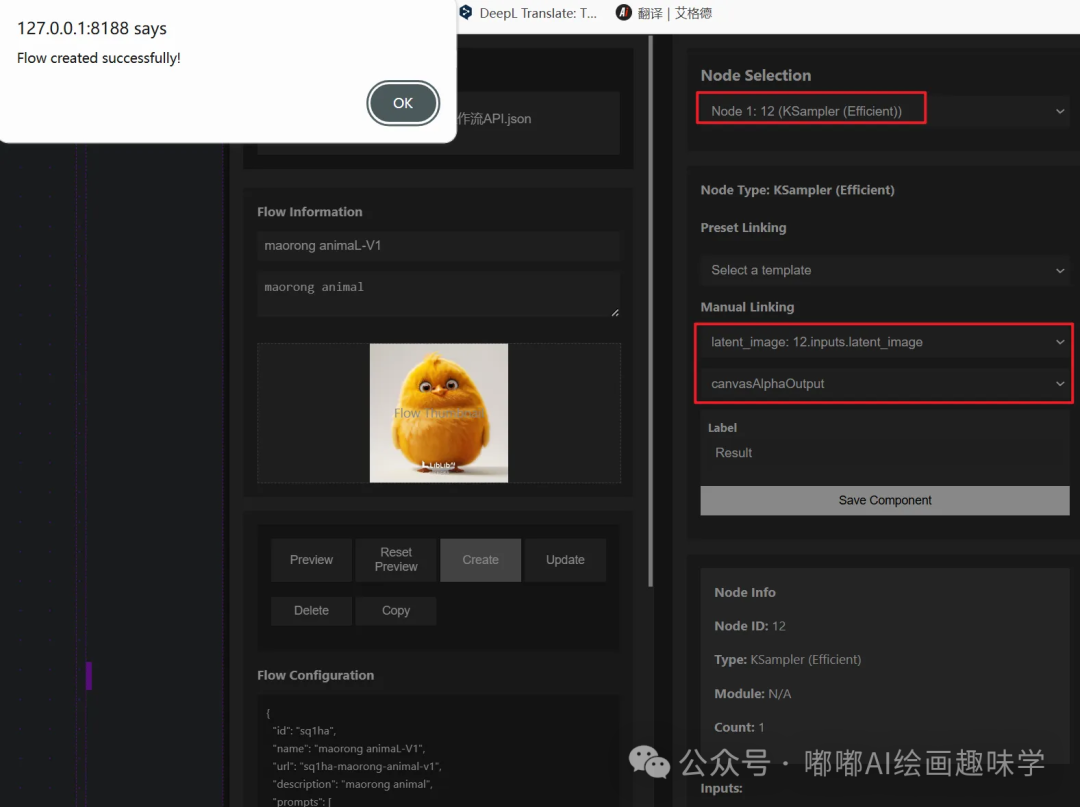Click the description textarea resize handle

tap(615, 313)
